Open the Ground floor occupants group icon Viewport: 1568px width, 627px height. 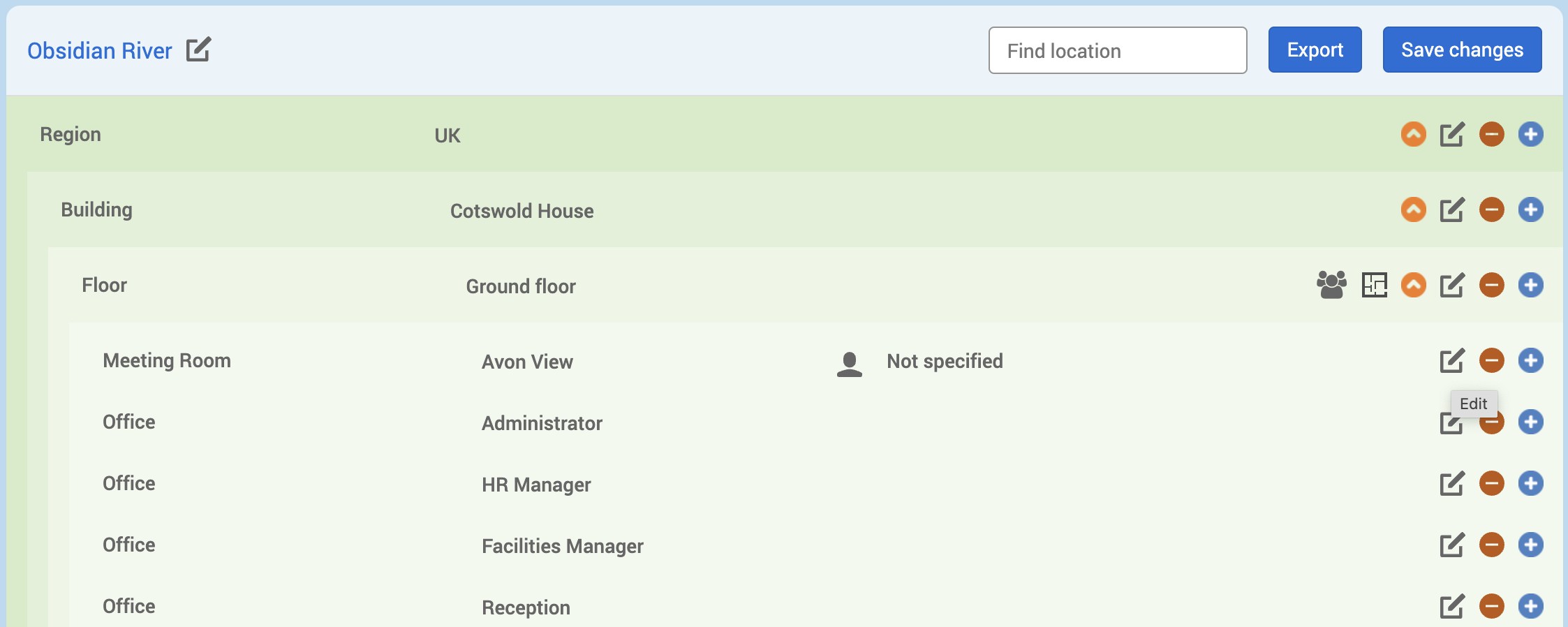tap(1331, 285)
